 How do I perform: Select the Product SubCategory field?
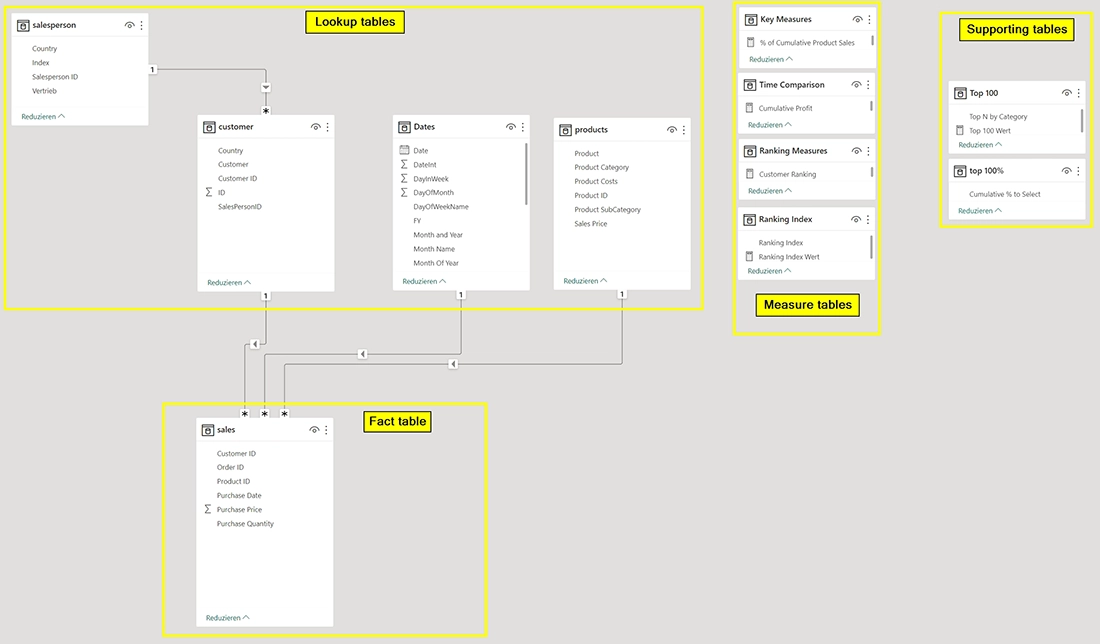tap(608, 210)
